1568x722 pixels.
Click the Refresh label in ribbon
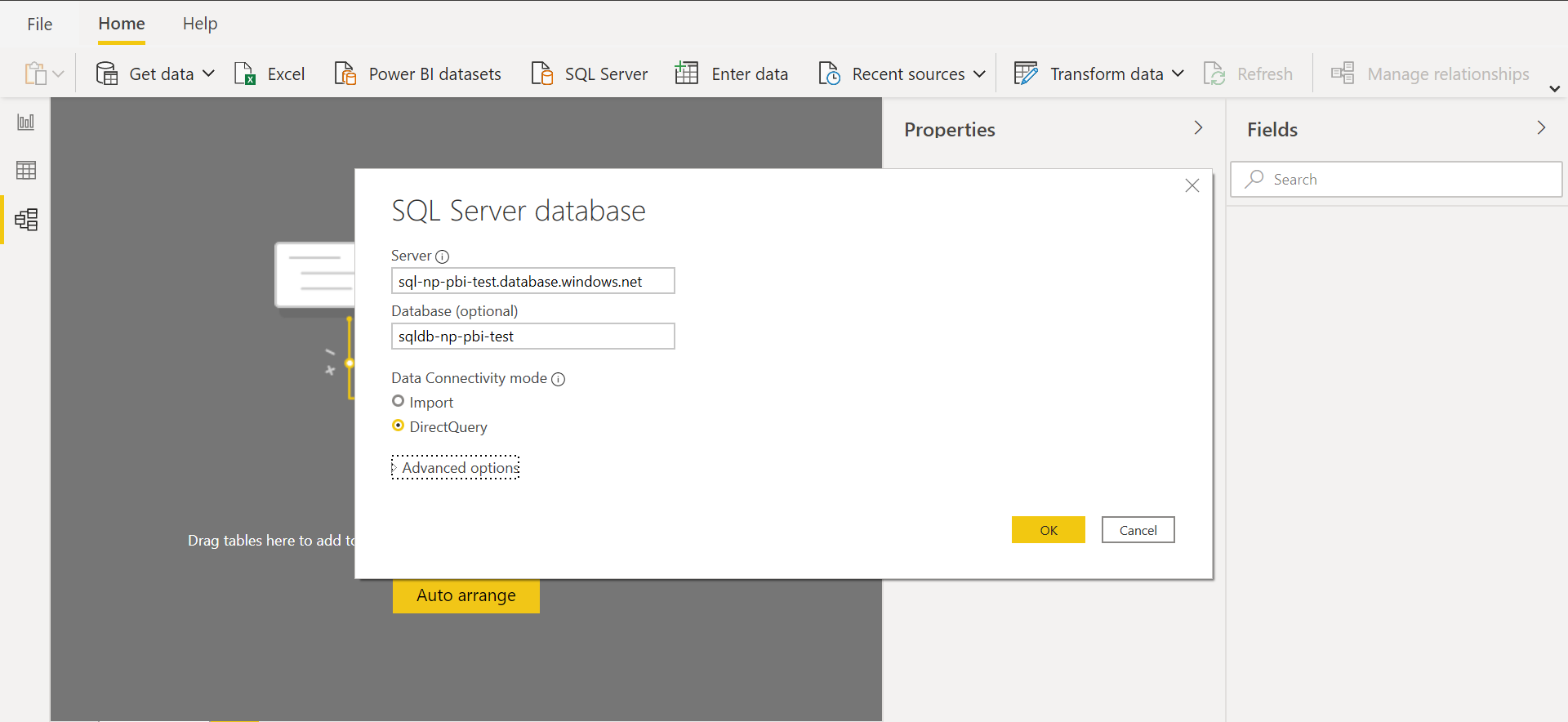point(1265,74)
